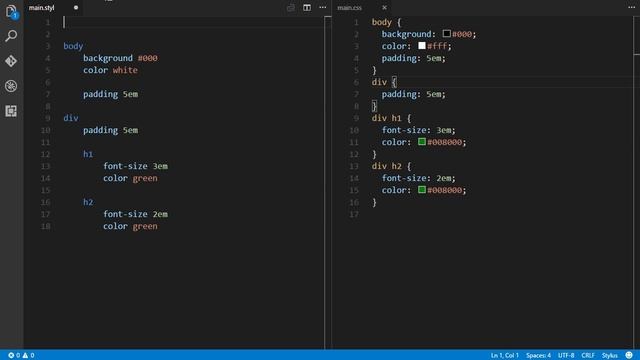Click 'font-size: 2em;' in main.css

(x=418, y=178)
